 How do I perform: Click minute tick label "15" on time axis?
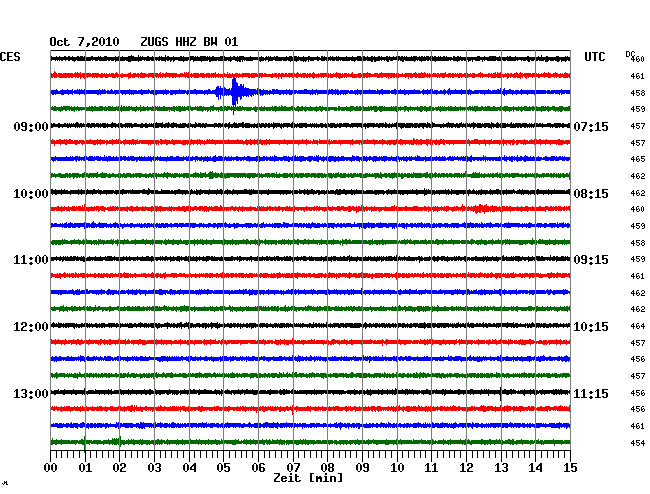(570, 468)
